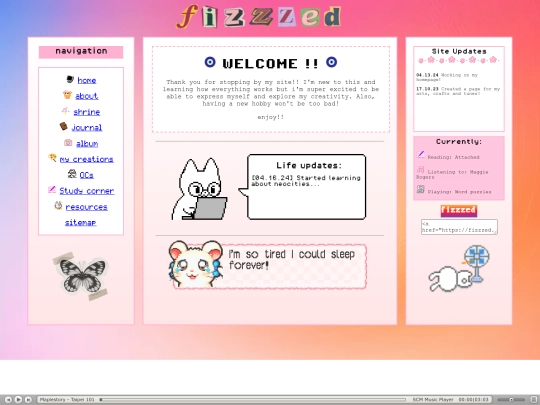
Task: Adjust the music player volume slider
Action: [x=511, y=399]
